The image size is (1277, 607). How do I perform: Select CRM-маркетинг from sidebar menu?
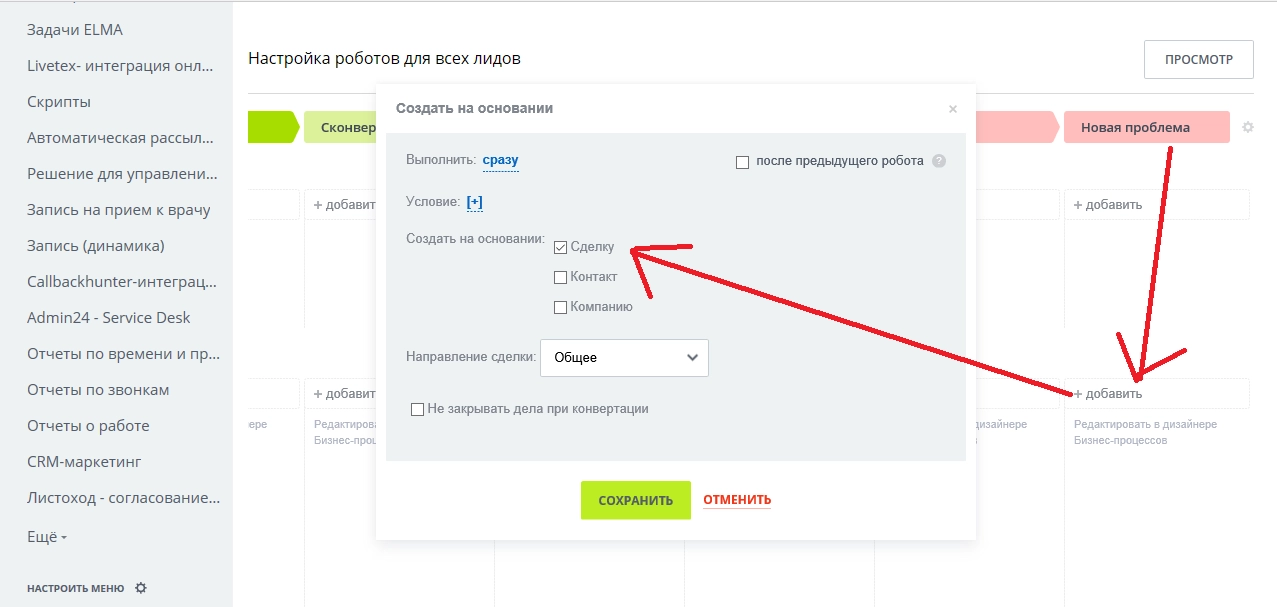pyautogui.click(x=84, y=462)
